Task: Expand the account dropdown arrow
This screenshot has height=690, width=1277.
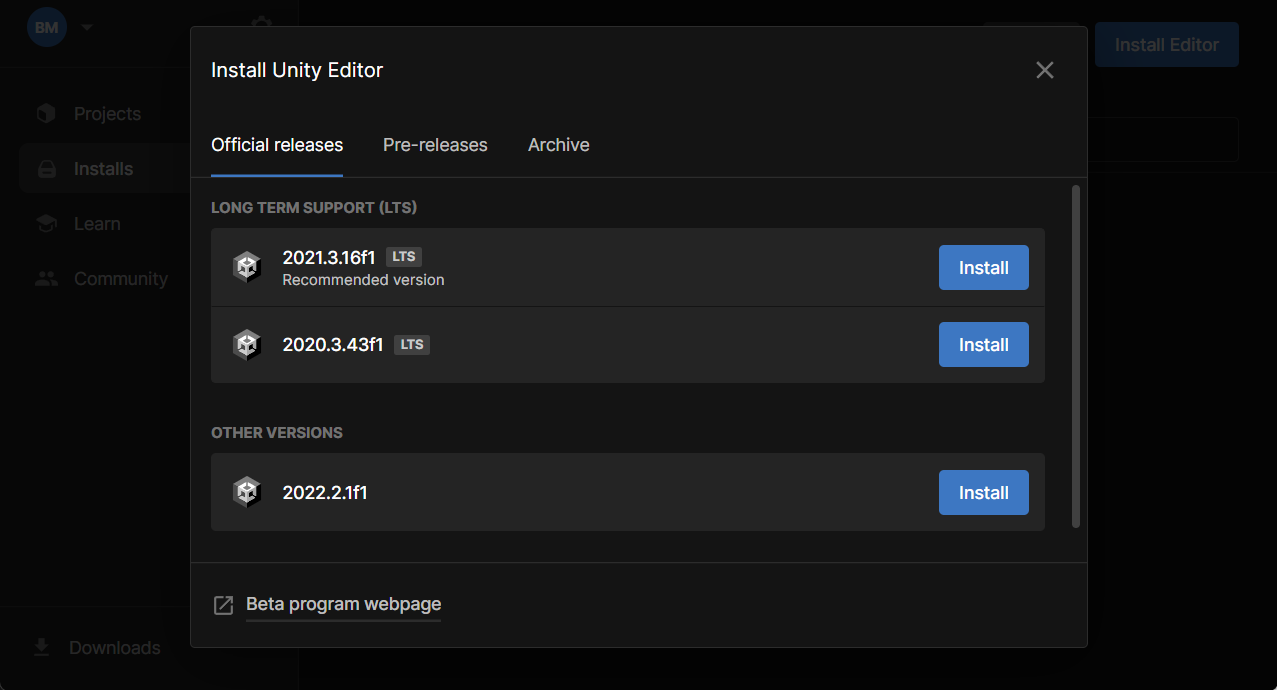Action: (x=87, y=27)
